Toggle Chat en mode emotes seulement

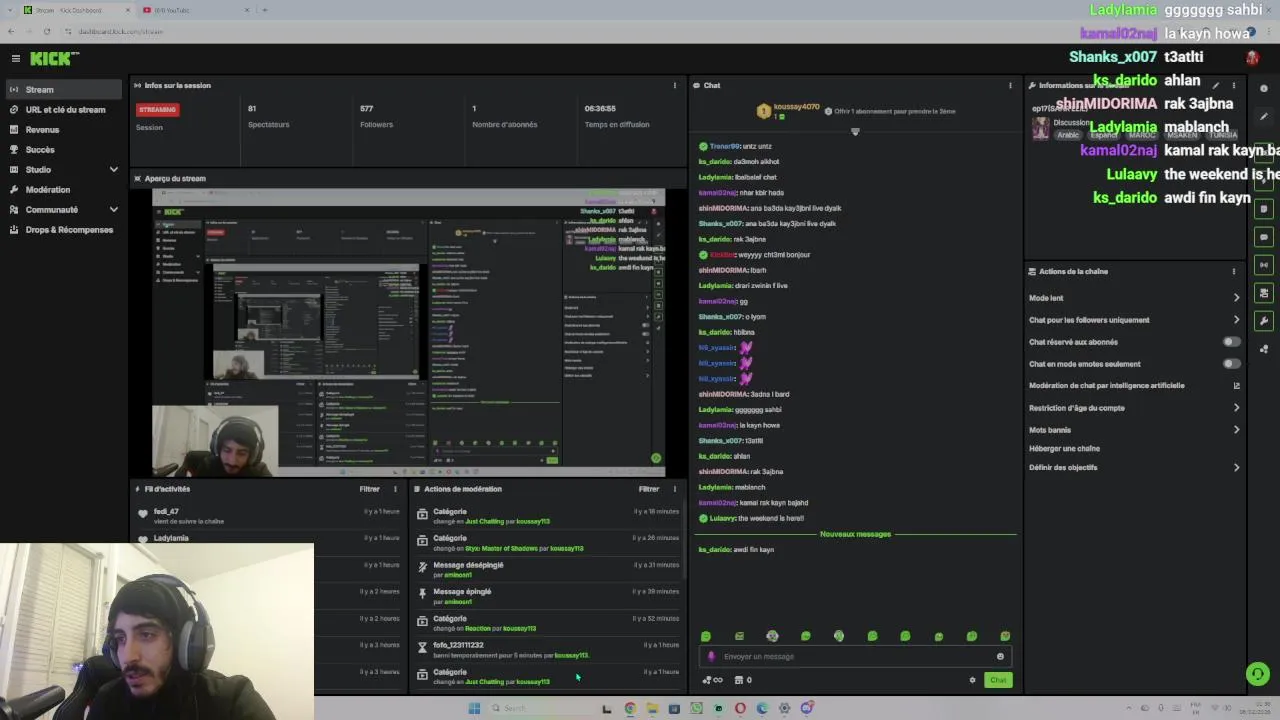click(1231, 364)
